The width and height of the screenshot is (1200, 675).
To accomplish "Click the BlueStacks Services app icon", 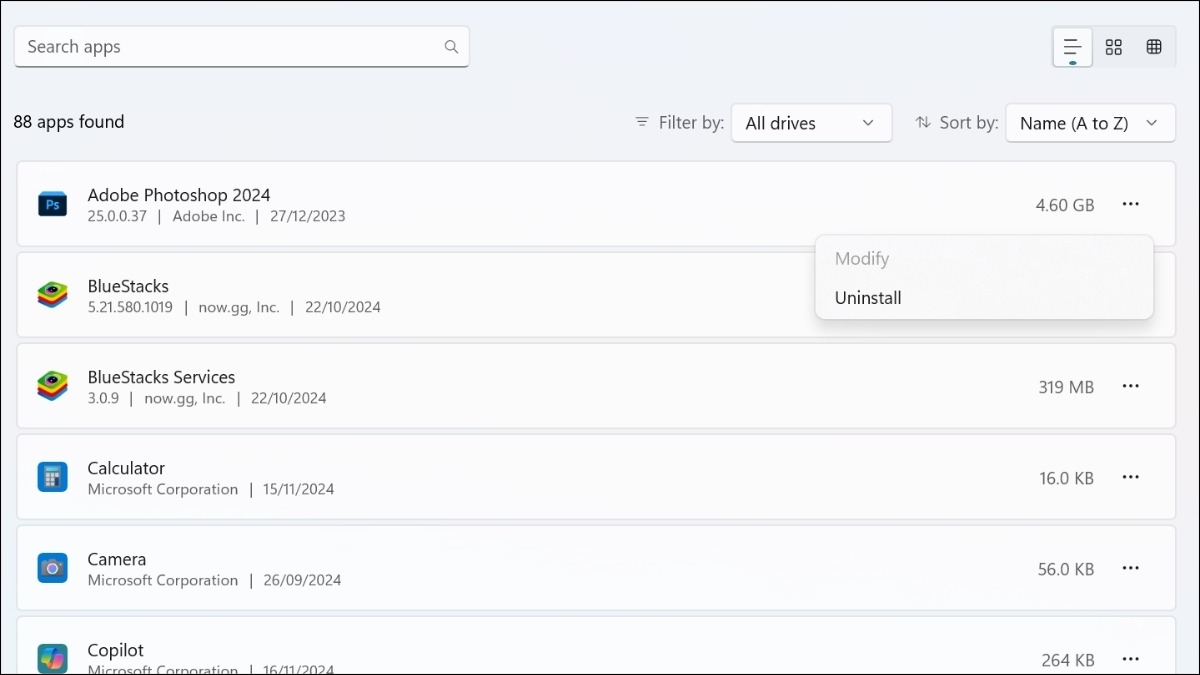I will click(x=52, y=386).
